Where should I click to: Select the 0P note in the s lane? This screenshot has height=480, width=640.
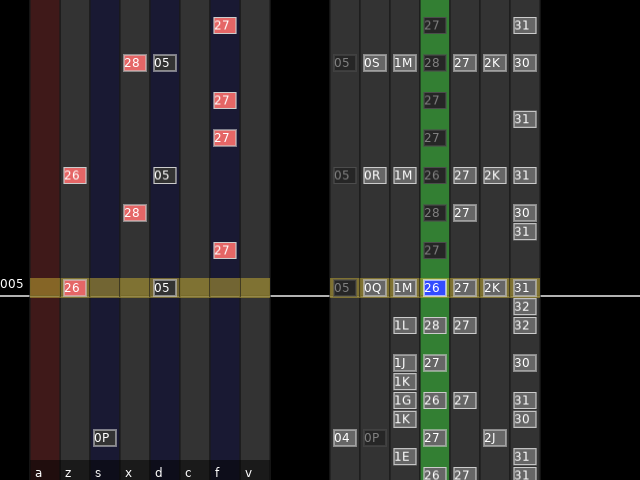click(x=104, y=437)
